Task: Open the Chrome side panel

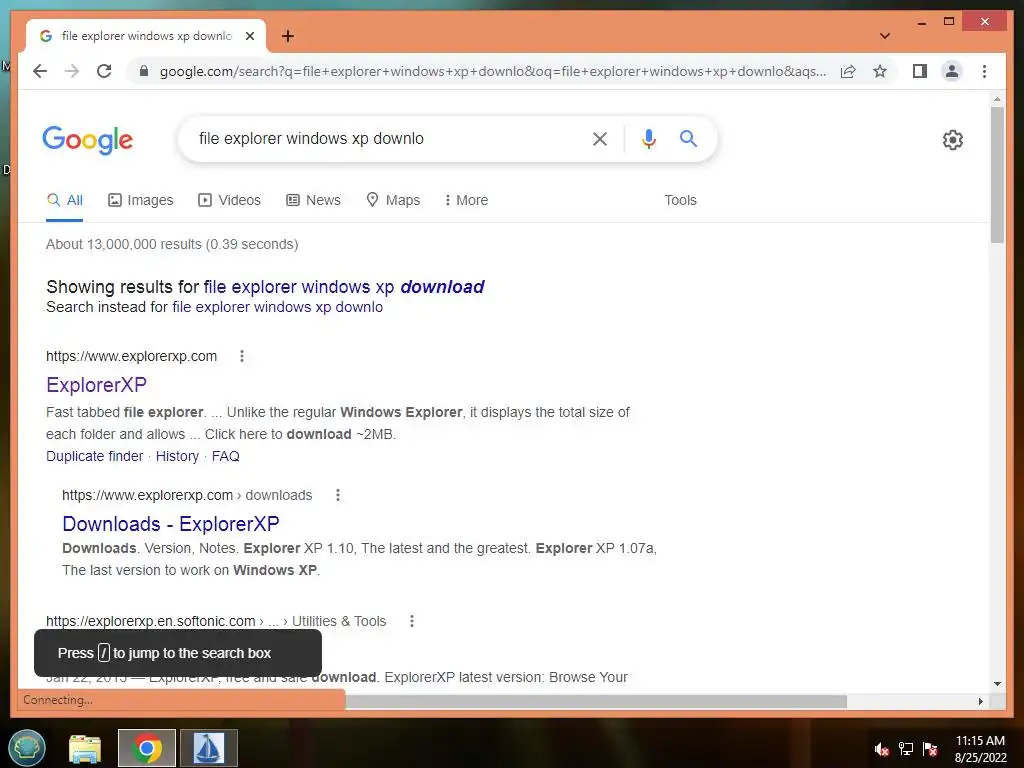Action: [920, 71]
